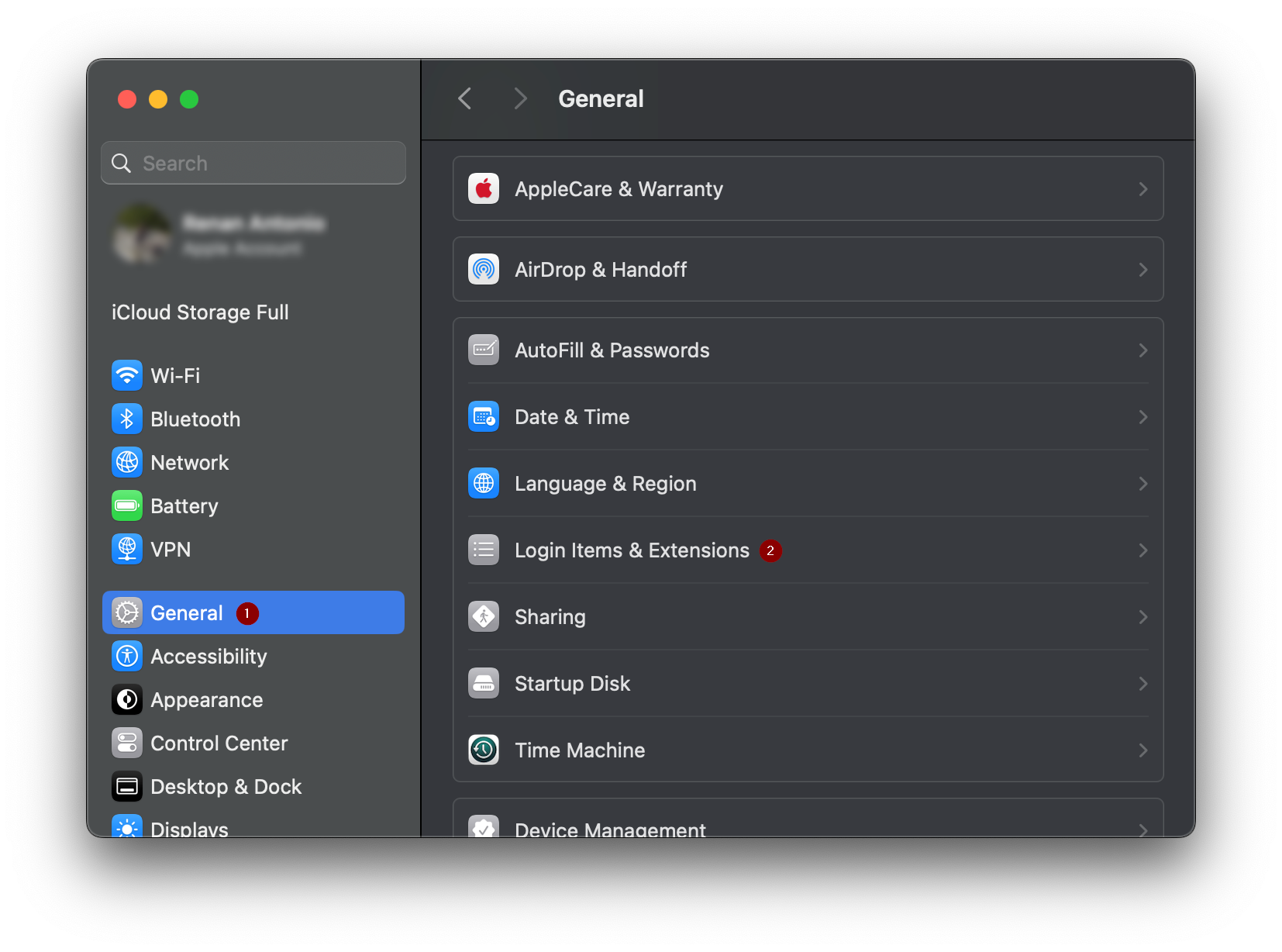
Task: Open Time Machine via its chevron
Action: tap(1143, 750)
